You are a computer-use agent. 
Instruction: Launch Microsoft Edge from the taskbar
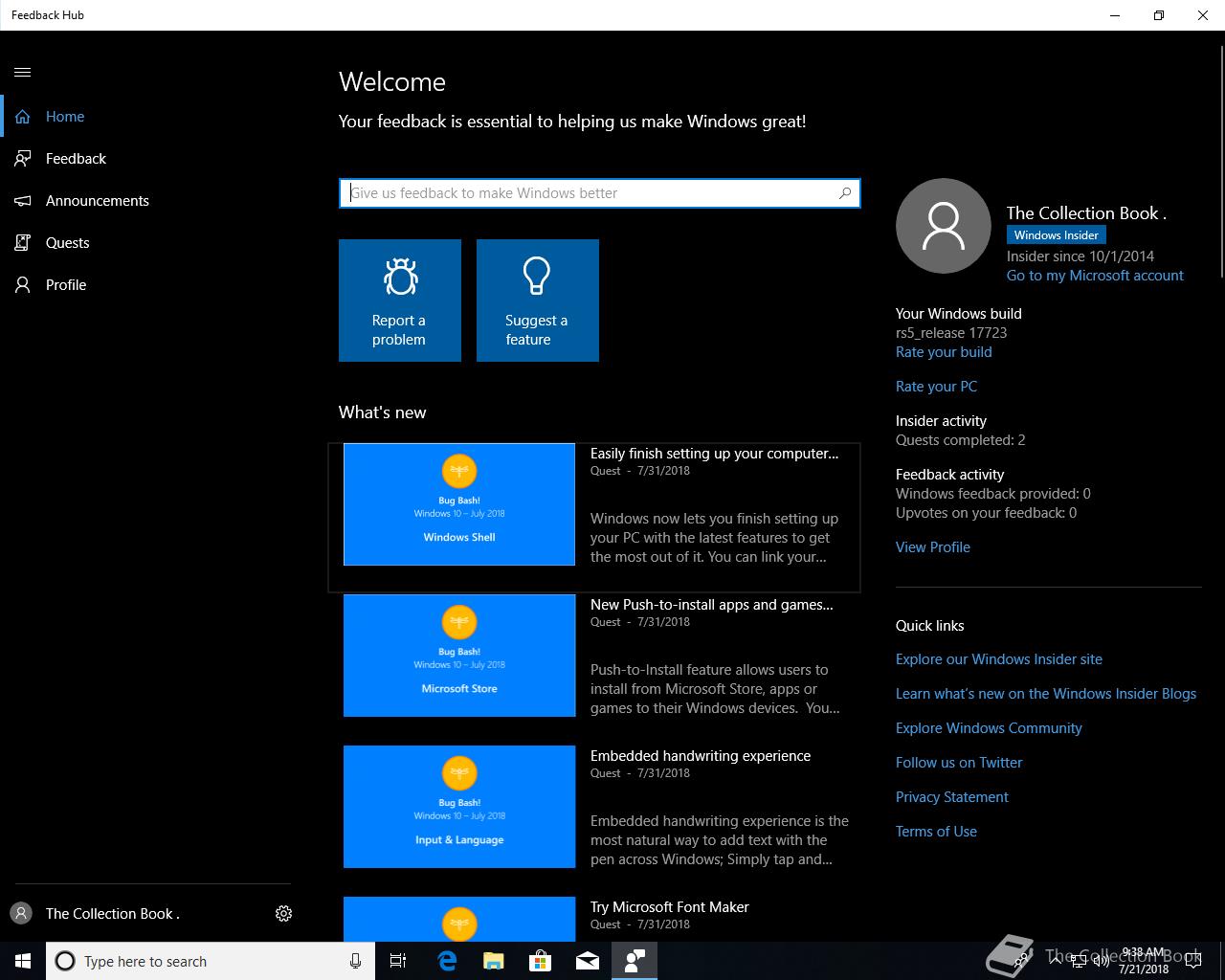click(x=447, y=961)
